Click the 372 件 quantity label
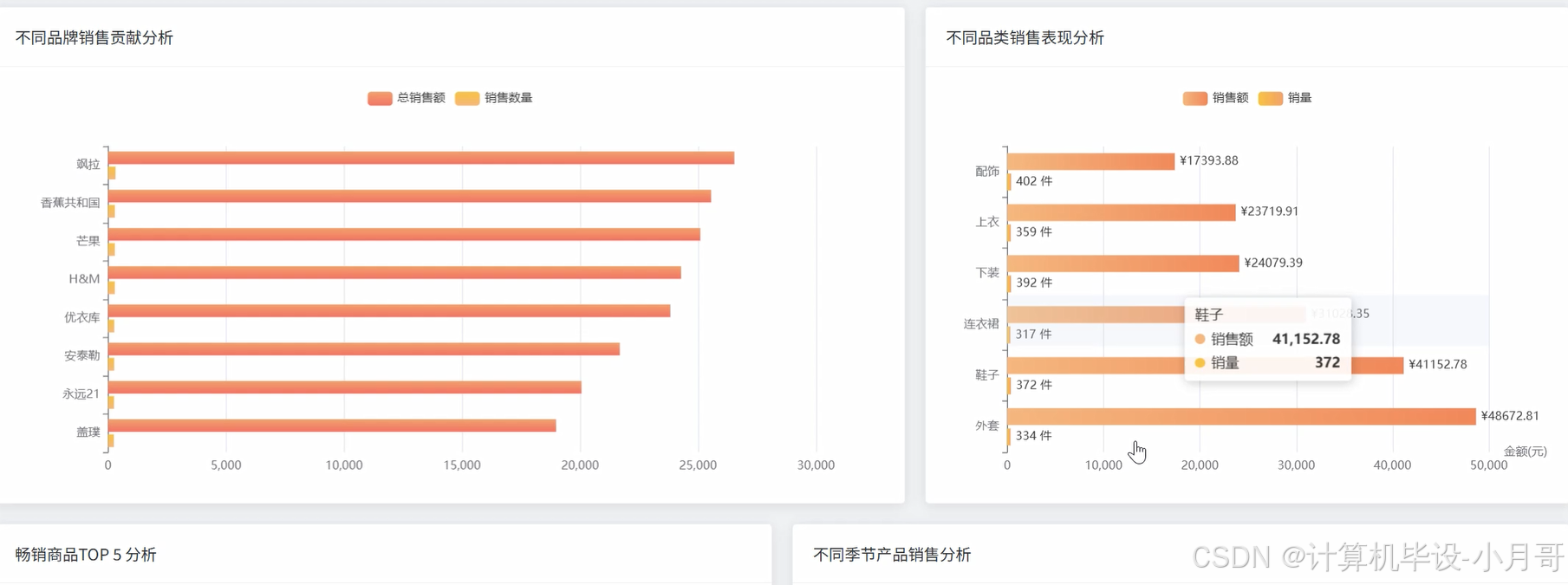1568x585 pixels. (x=1034, y=385)
